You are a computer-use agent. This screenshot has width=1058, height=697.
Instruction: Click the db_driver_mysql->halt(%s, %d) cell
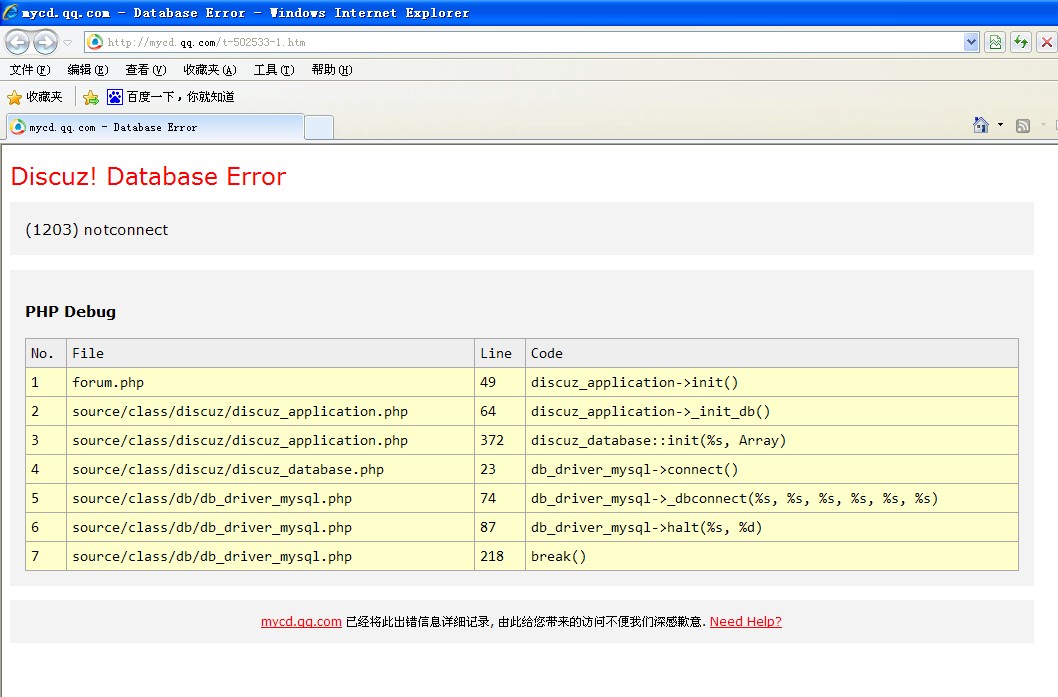pos(772,527)
